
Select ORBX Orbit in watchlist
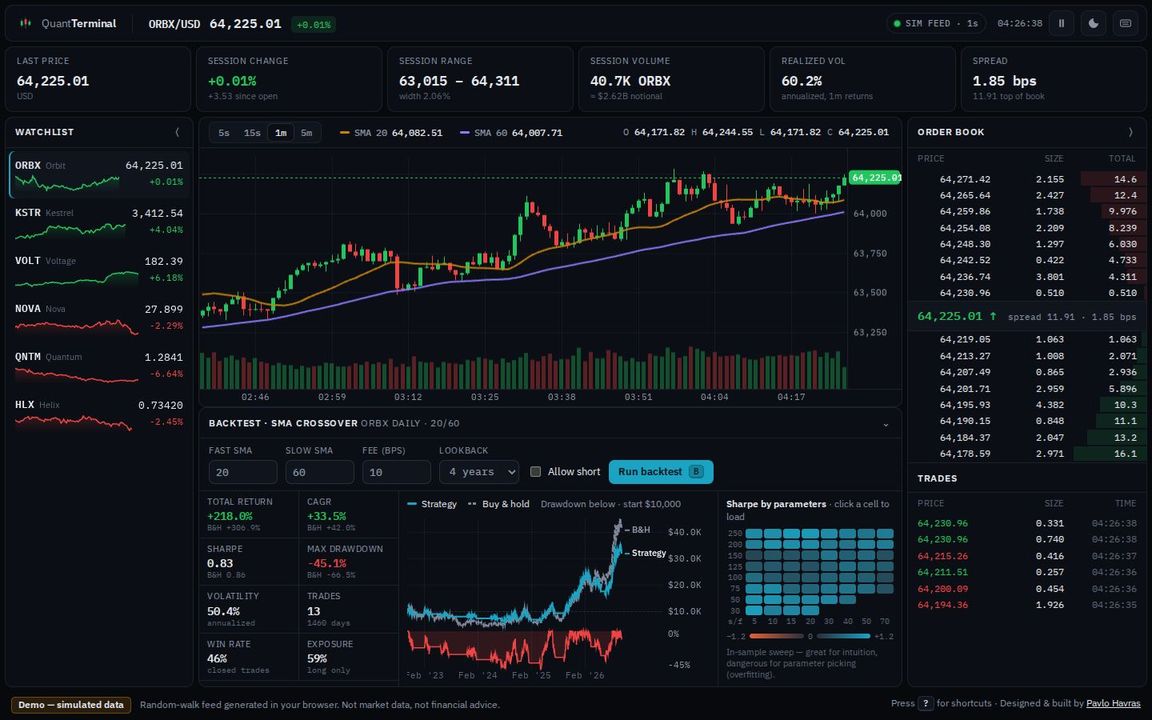99,175
